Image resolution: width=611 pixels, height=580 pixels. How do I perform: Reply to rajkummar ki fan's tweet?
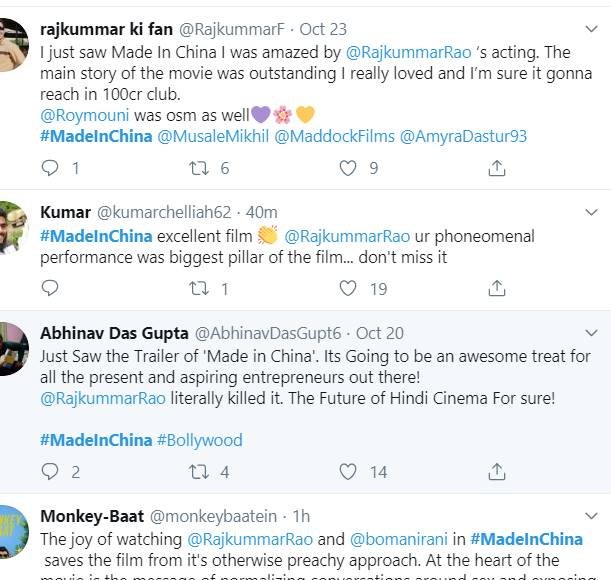50,169
